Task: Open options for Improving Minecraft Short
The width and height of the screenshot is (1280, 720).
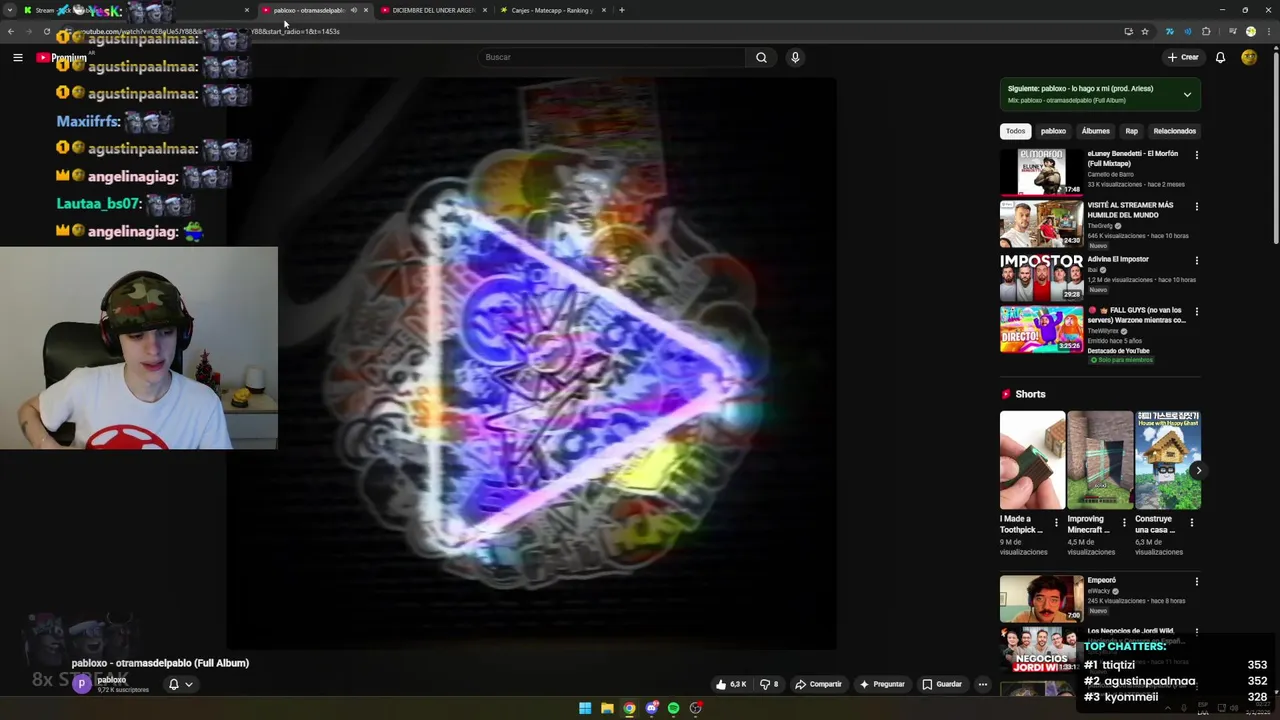Action: [x=1123, y=523]
